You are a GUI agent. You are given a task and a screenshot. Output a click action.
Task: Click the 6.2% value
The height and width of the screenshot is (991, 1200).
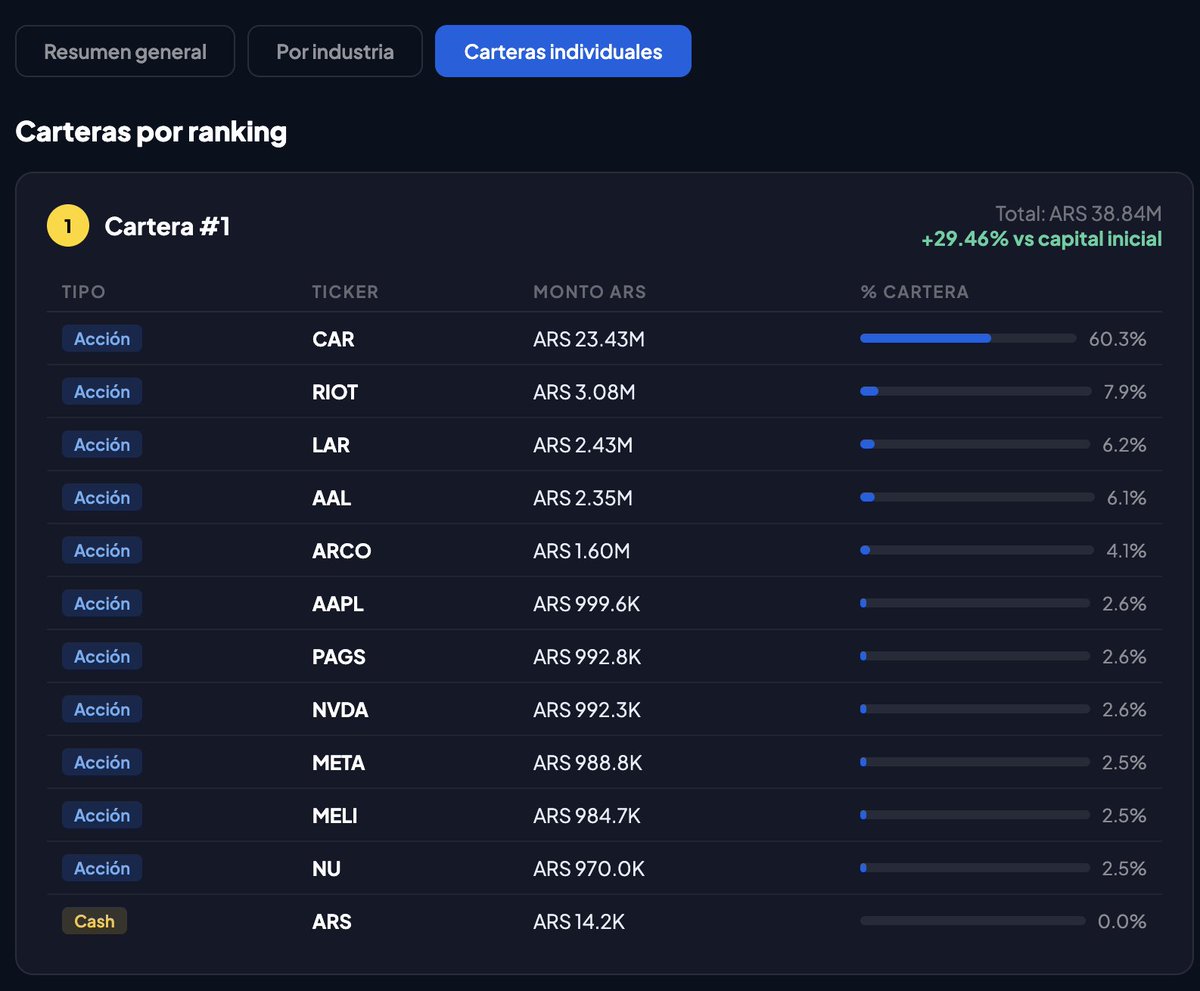click(1124, 445)
